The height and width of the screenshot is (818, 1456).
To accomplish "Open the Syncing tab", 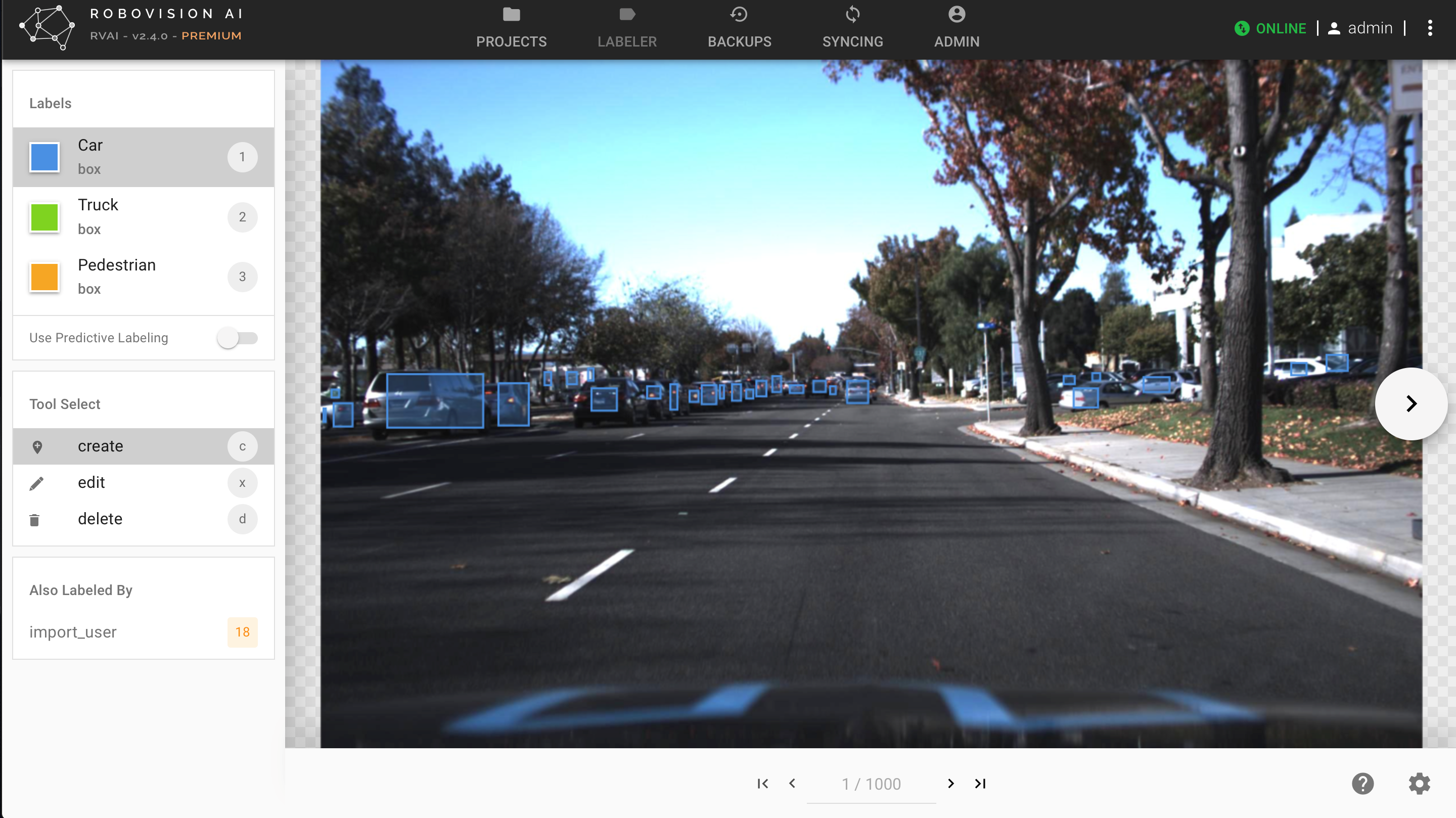I will click(x=852, y=27).
